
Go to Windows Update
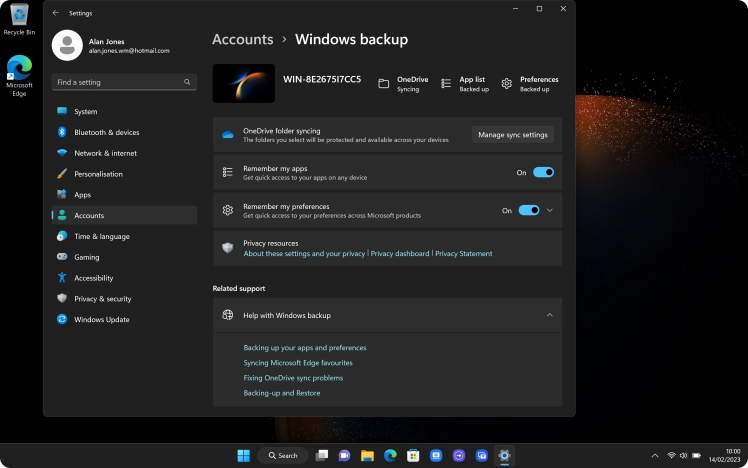(124, 320)
